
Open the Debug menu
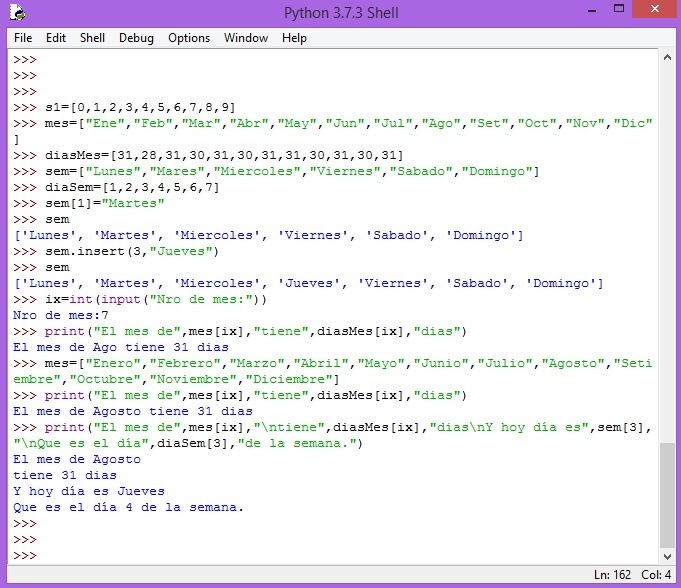pos(136,38)
